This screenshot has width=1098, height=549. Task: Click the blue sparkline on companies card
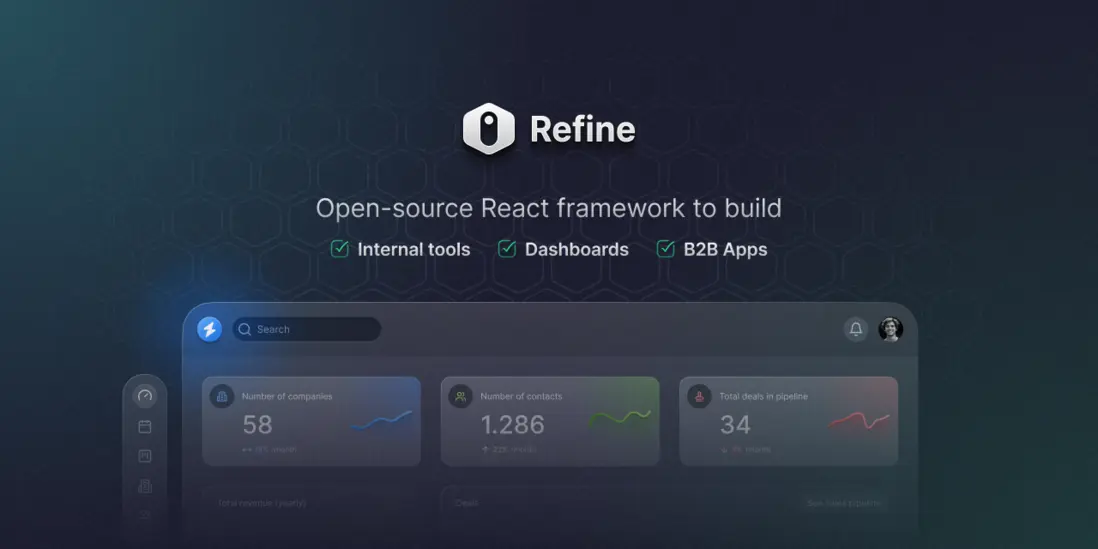pyautogui.click(x=382, y=420)
